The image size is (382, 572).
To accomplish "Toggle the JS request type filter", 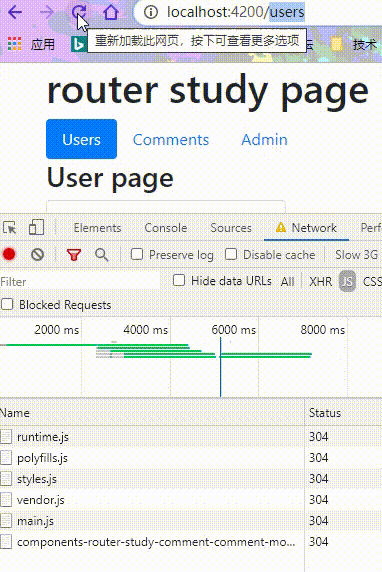I will click(347, 282).
